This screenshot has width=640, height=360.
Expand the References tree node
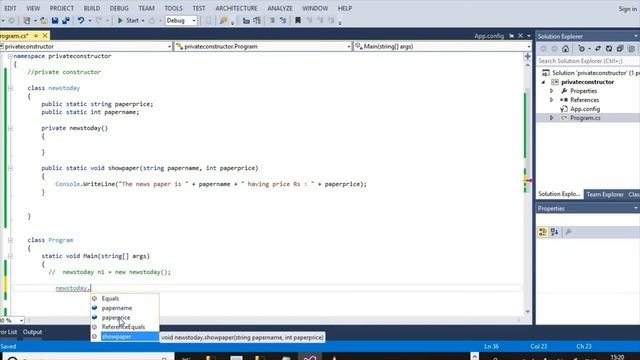pyautogui.click(x=551, y=100)
